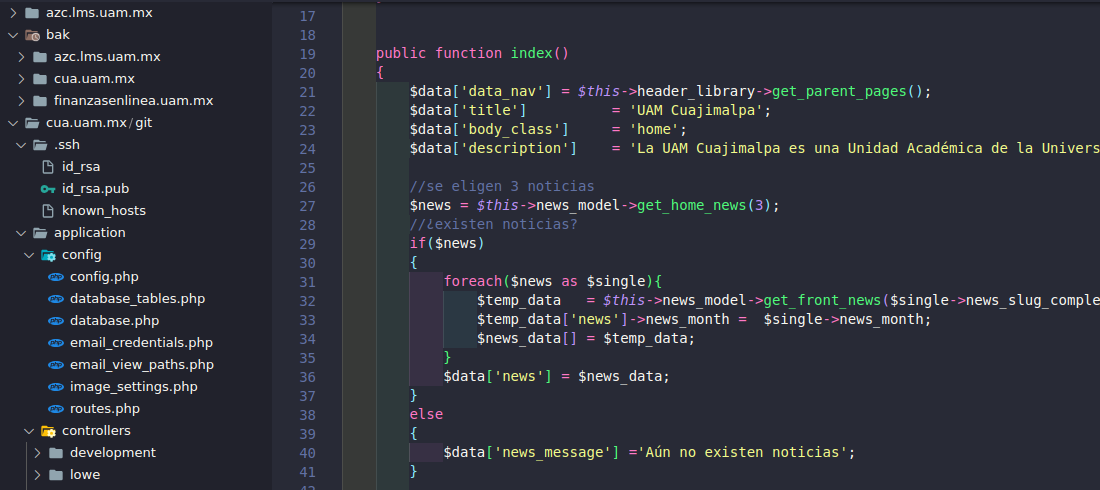
Task: Collapse the application folder chevron
Action: tap(20, 232)
